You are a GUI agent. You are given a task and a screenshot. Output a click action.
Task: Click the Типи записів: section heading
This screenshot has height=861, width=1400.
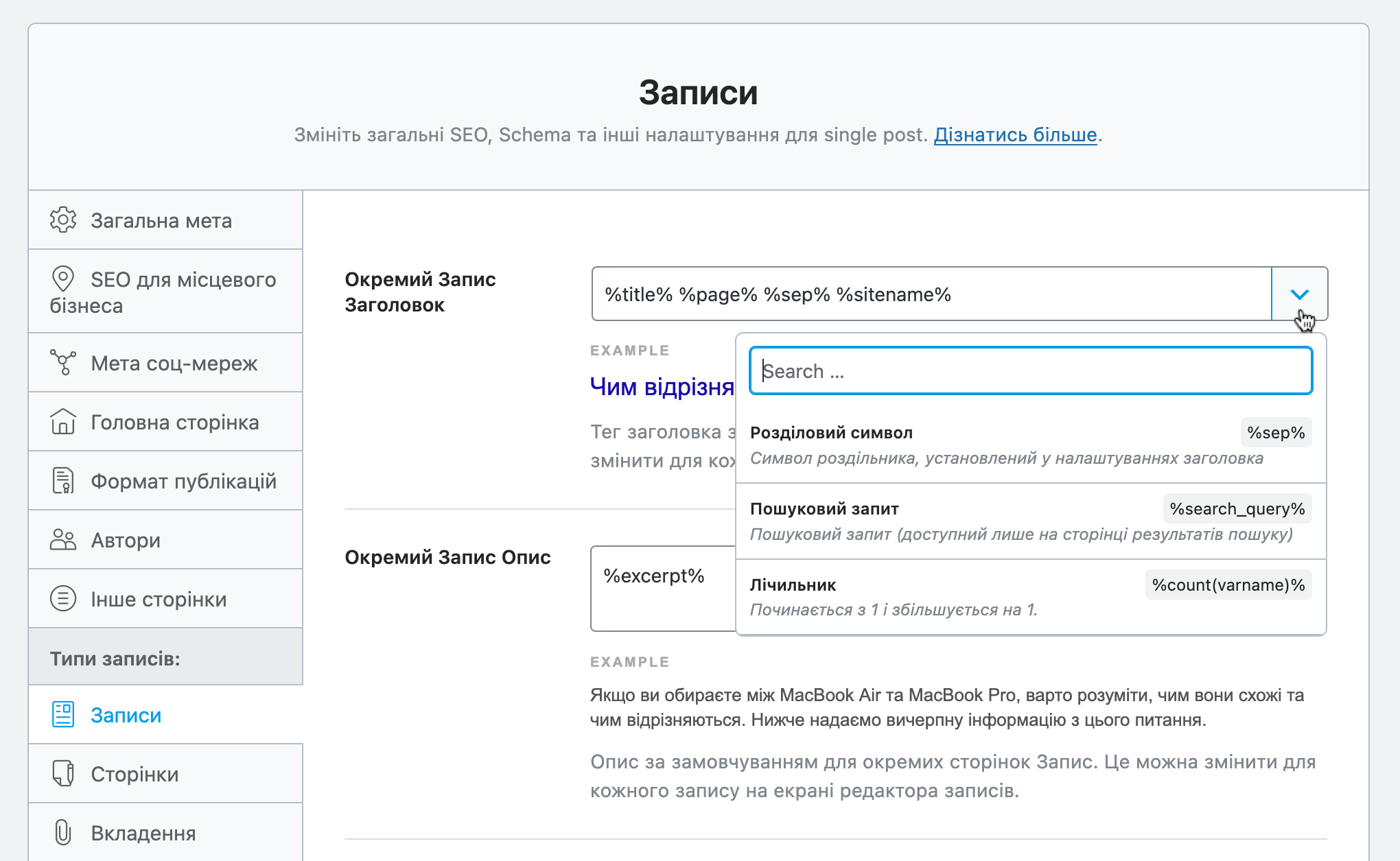115,659
